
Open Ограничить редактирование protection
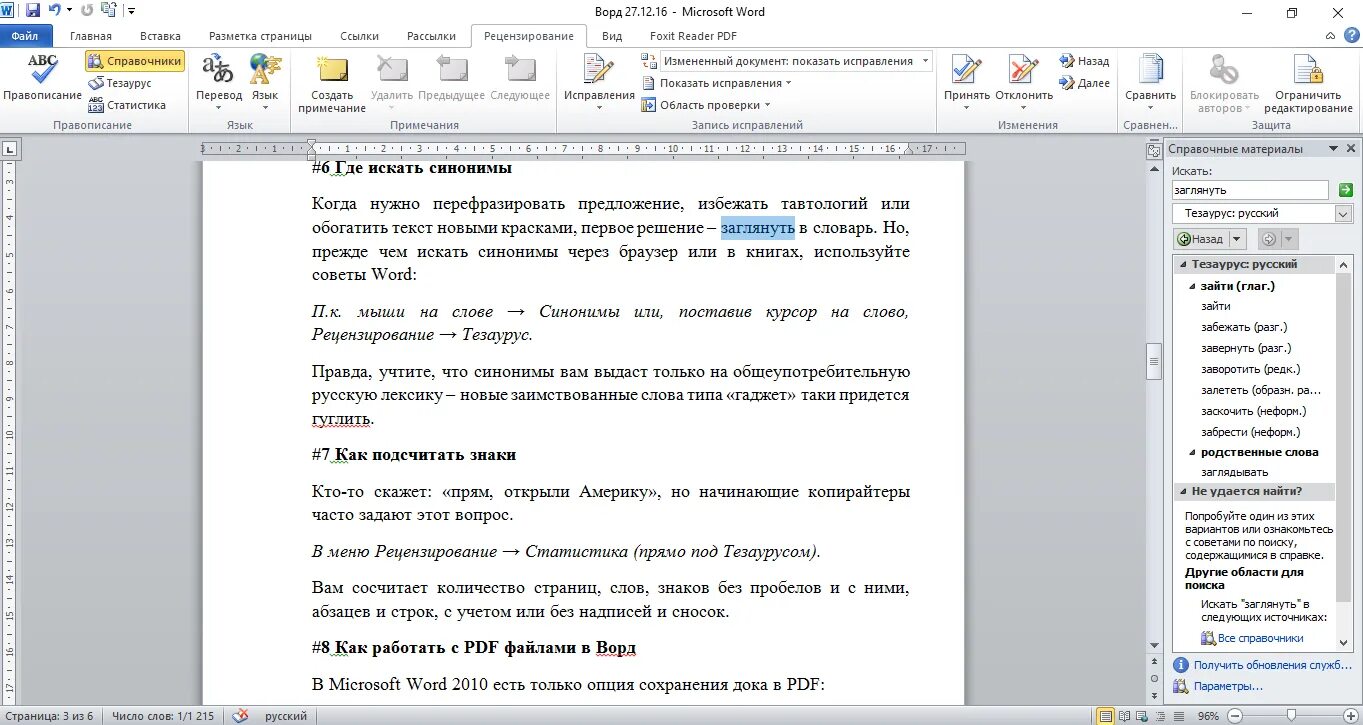[x=1308, y=85]
